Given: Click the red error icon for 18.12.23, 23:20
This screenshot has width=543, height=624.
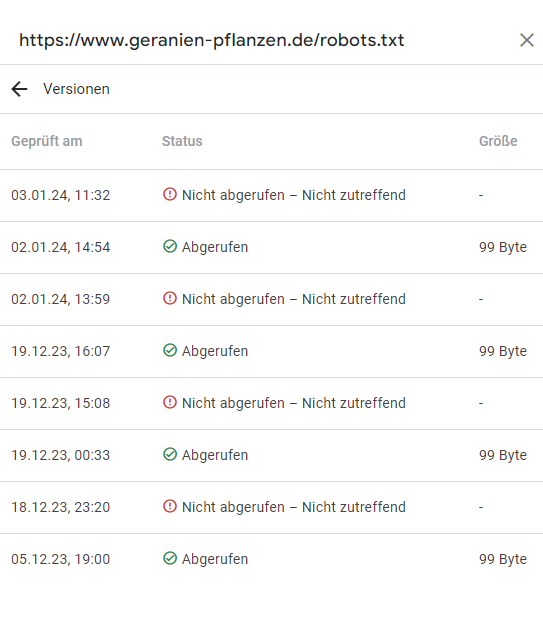Looking at the screenshot, I should pyautogui.click(x=170, y=506).
